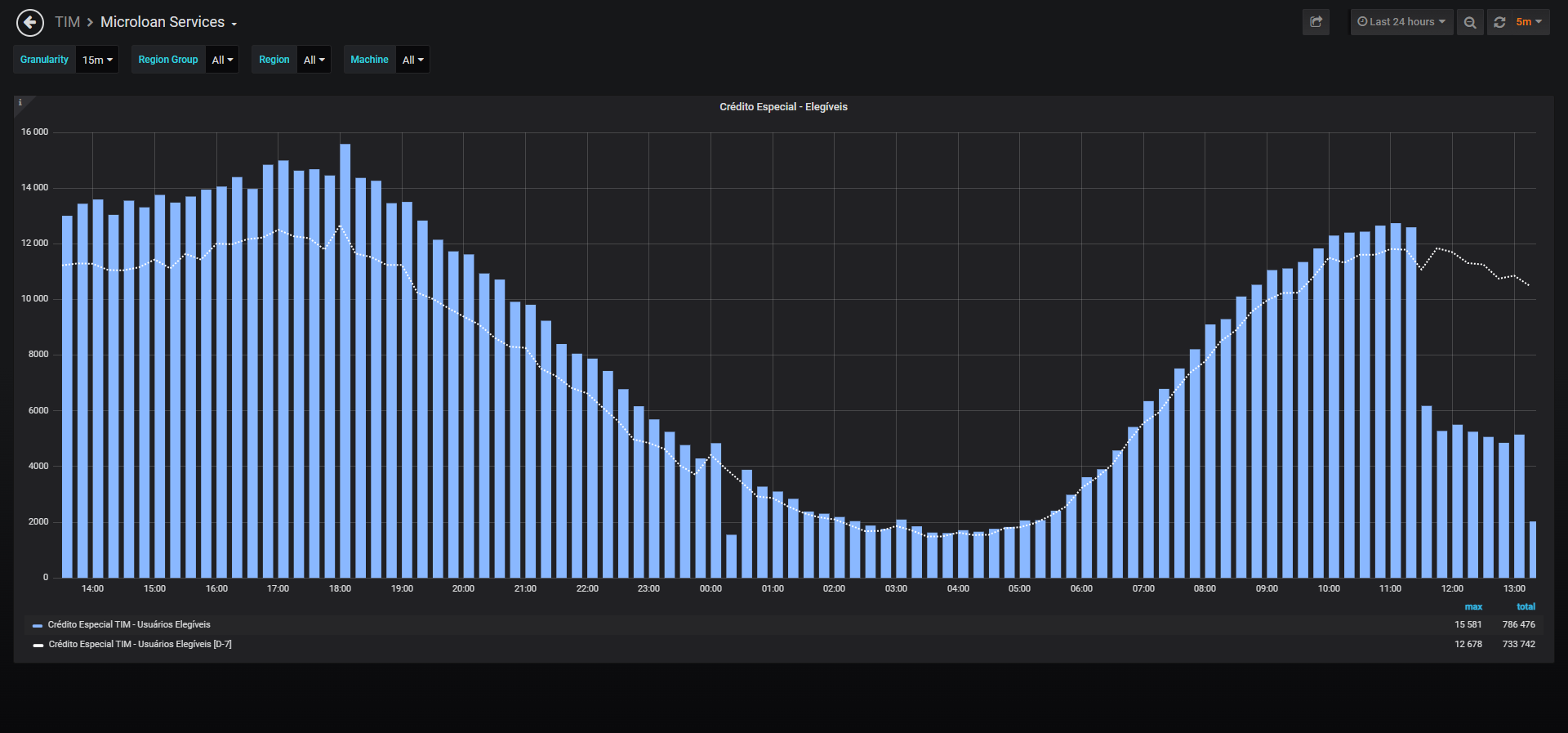Click the Region variable label
This screenshot has width=1568, height=733.
click(274, 60)
